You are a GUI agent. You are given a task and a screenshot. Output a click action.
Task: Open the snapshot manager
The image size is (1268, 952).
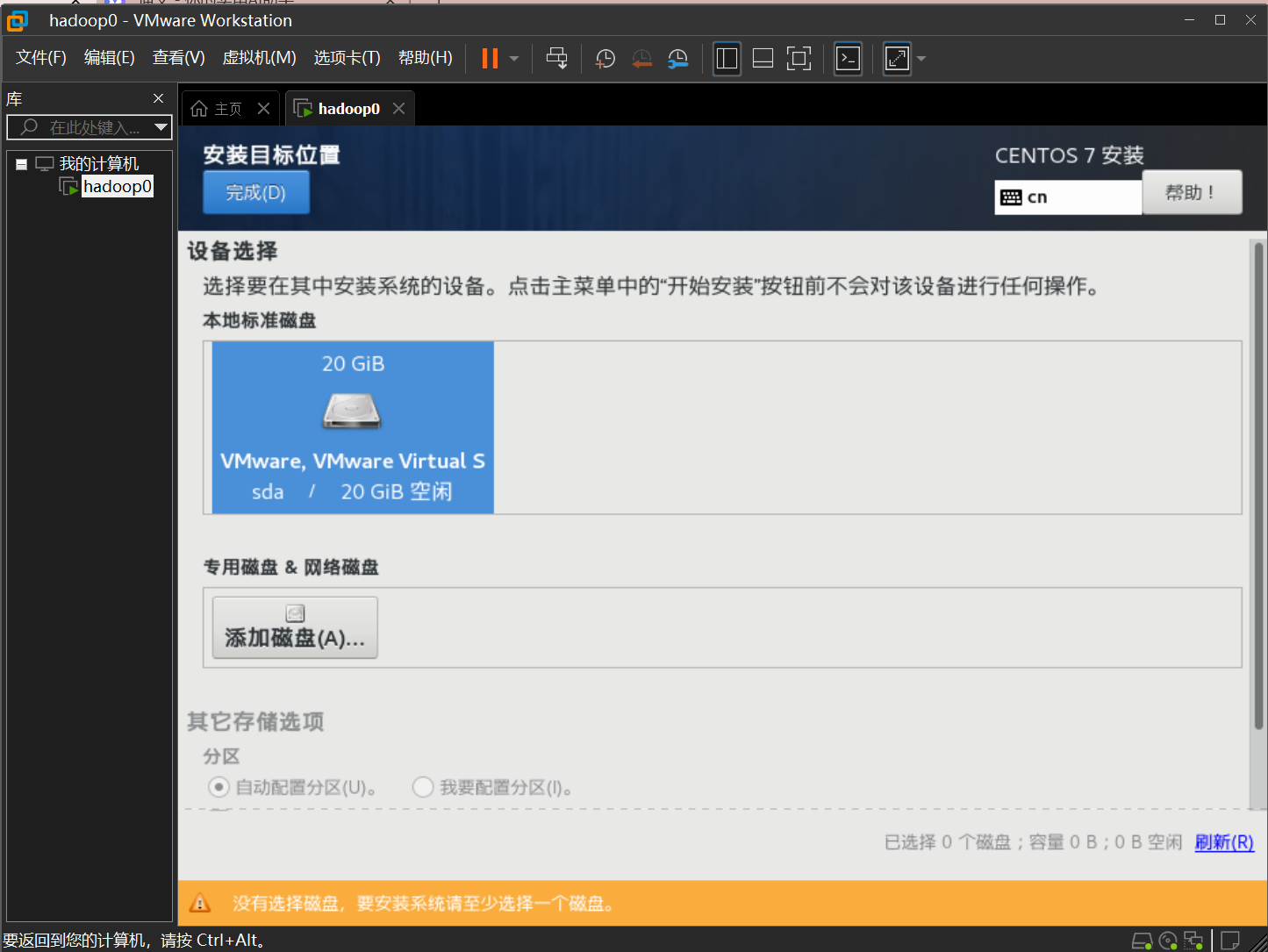click(x=678, y=59)
